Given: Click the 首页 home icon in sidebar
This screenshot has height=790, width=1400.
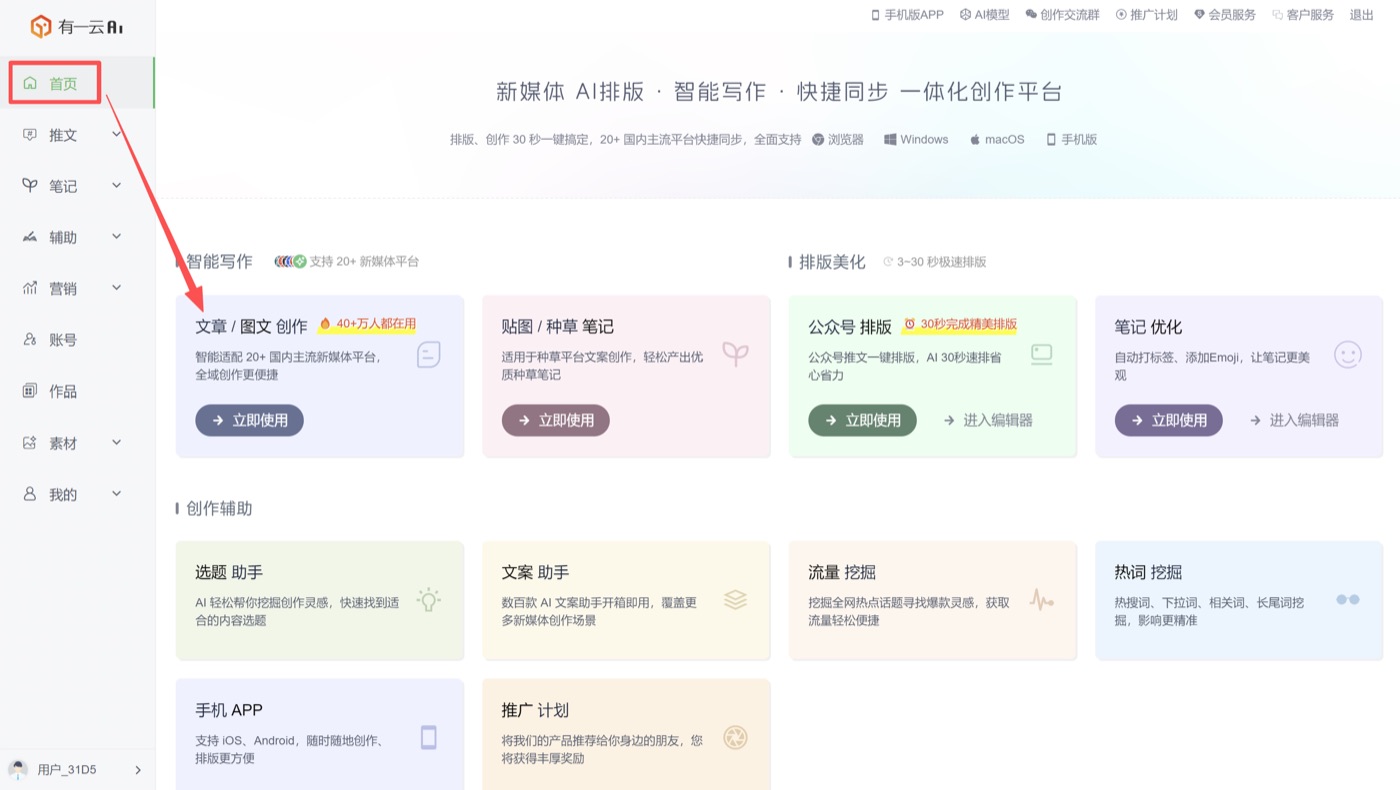Looking at the screenshot, I should (30, 83).
